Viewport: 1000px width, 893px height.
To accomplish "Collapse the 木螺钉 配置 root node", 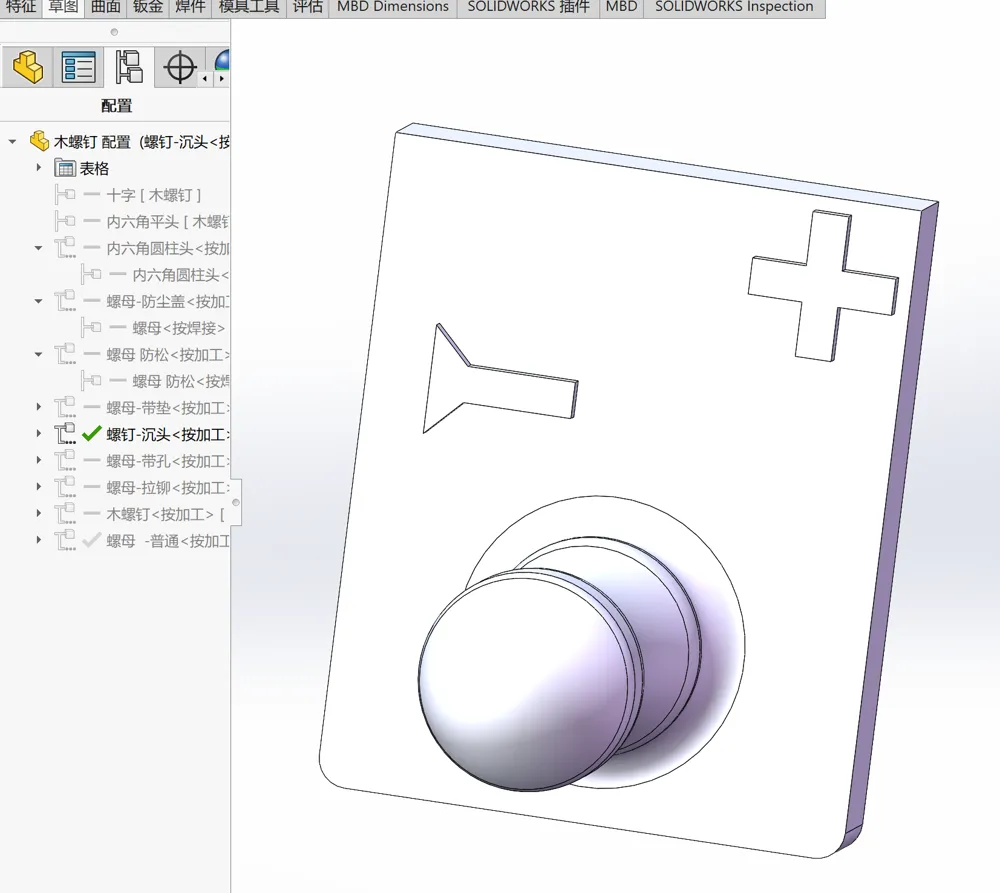I will click(x=12, y=142).
